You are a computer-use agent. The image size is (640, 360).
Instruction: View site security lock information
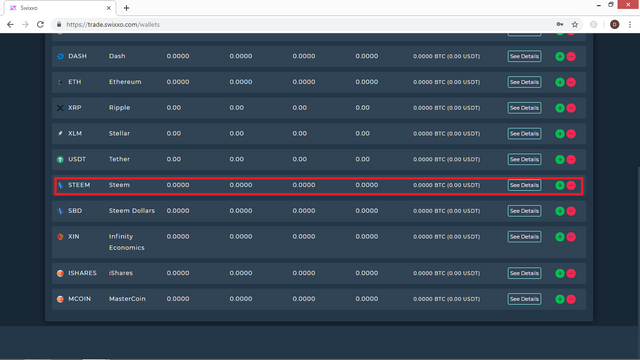point(59,24)
